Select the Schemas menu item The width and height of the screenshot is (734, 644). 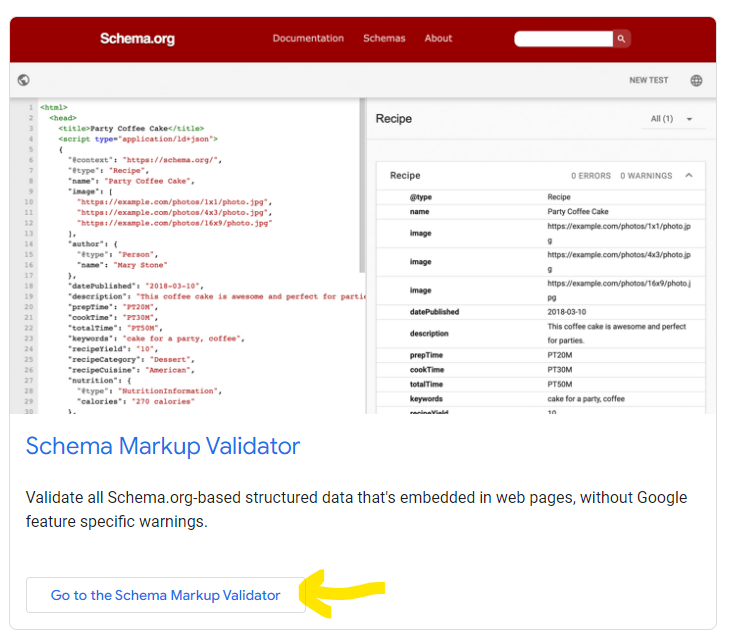(x=384, y=39)
